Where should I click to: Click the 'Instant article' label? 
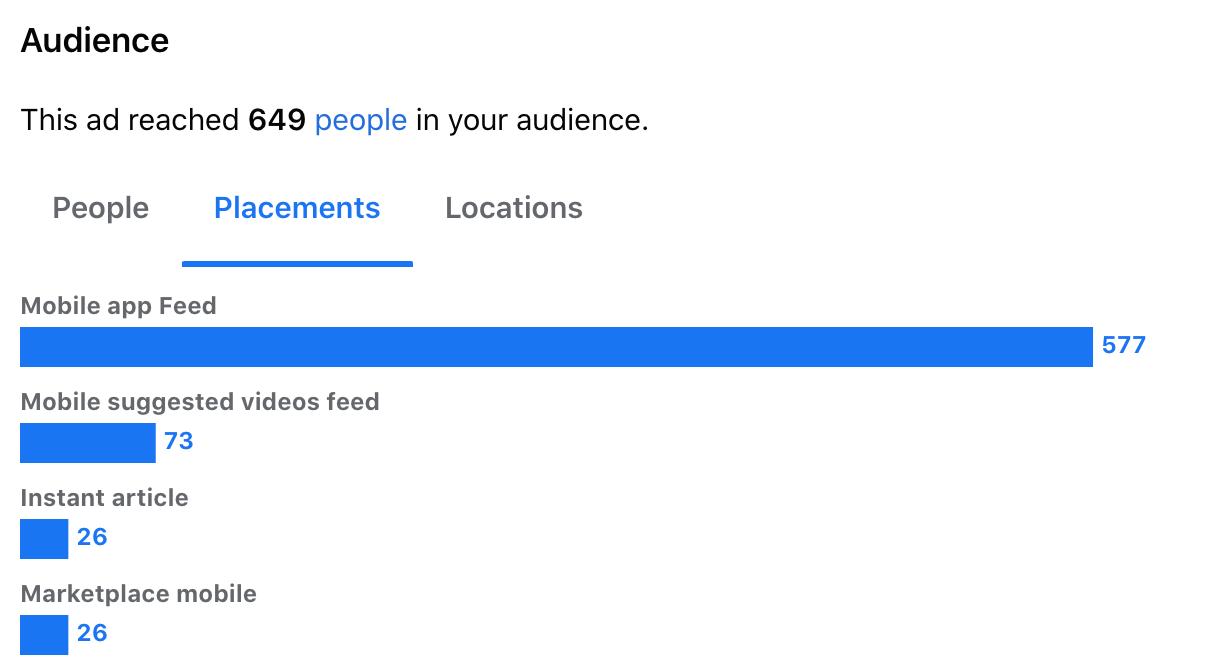coord(104,498)
